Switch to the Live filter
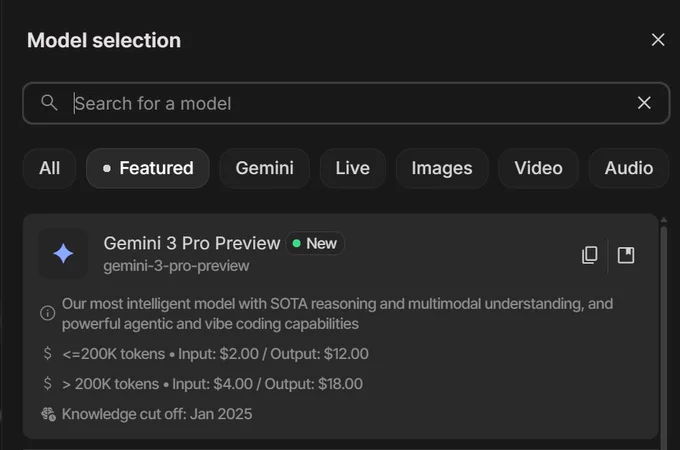 coord(353,168)
